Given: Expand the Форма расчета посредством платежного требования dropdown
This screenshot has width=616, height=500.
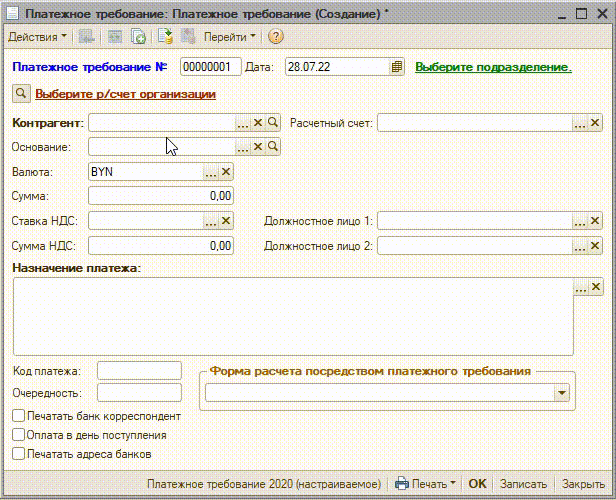Looking at the screenshot, I should pos(562,394).
